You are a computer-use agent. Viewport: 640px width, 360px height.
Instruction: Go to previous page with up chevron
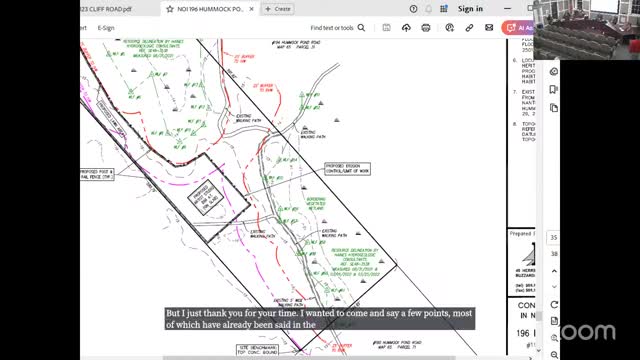pos(554,271)
